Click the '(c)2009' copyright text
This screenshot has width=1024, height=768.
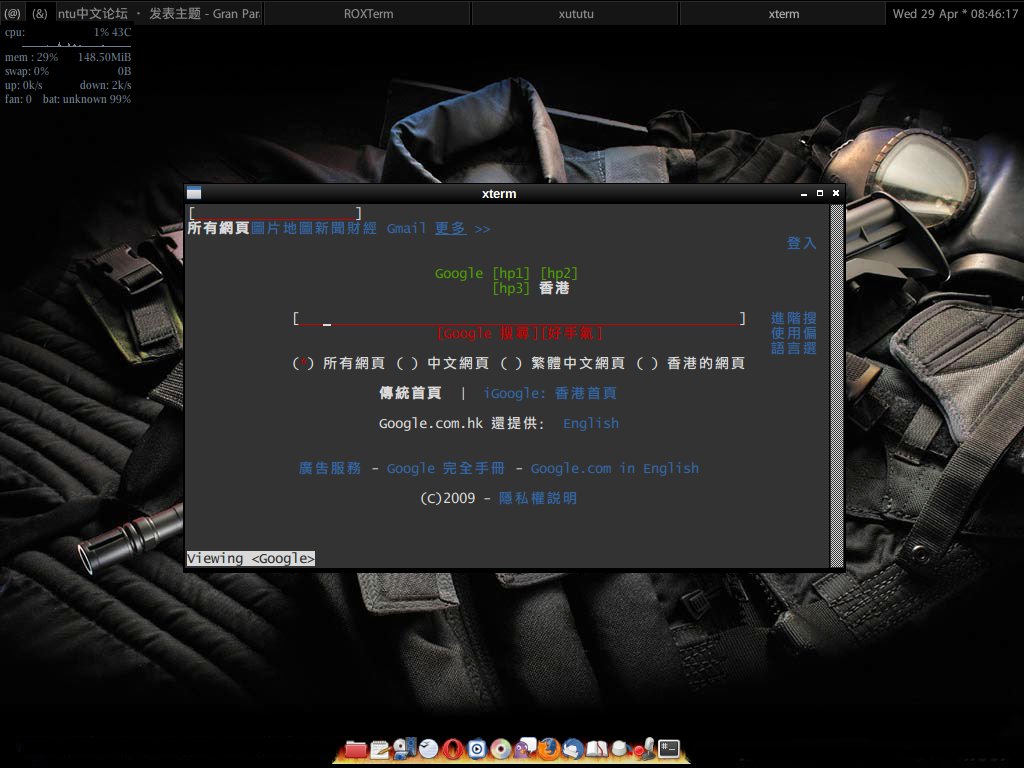[x=447, y=498]
